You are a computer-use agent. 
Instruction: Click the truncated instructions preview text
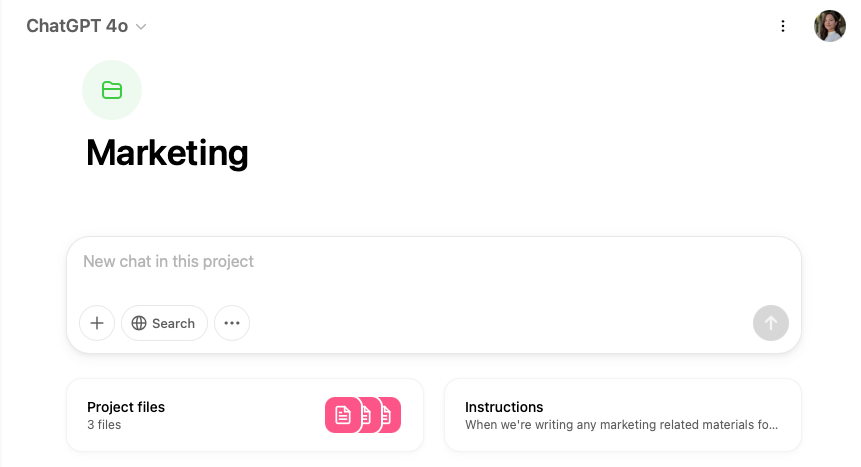point(621,425)
